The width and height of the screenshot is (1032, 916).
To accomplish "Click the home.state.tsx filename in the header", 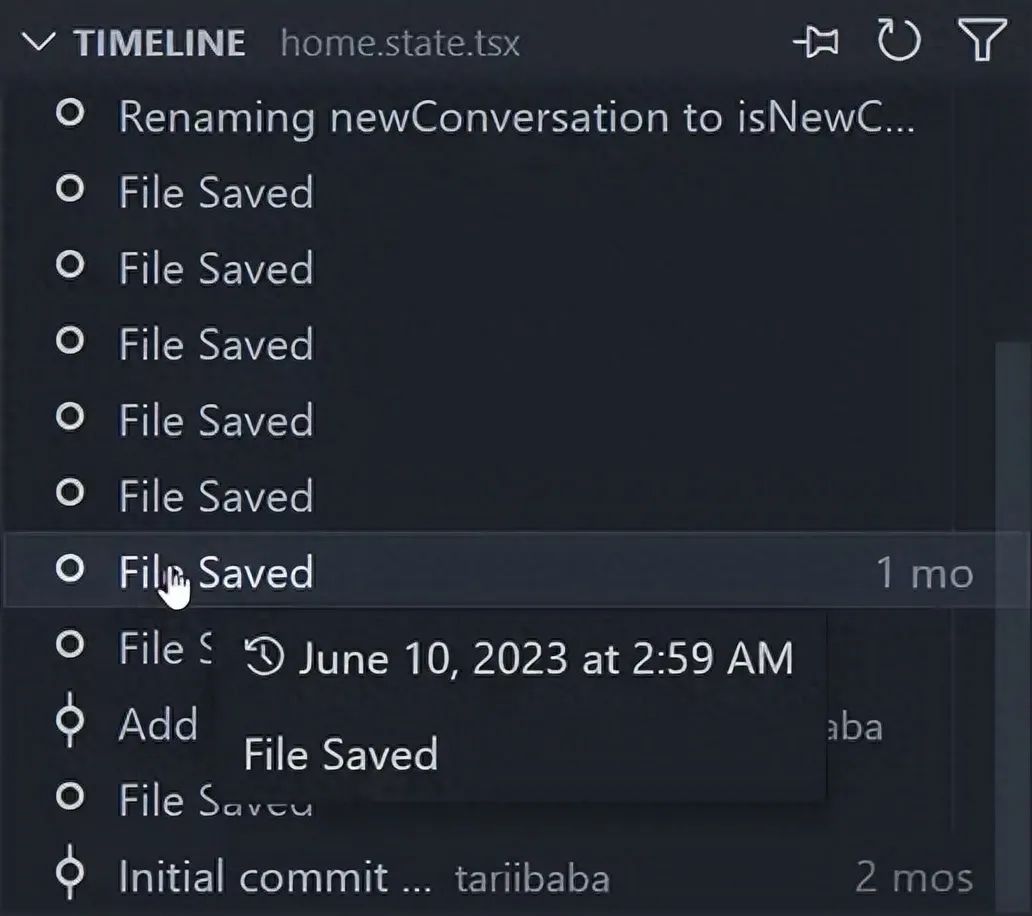I will click(x=400, y=43).
